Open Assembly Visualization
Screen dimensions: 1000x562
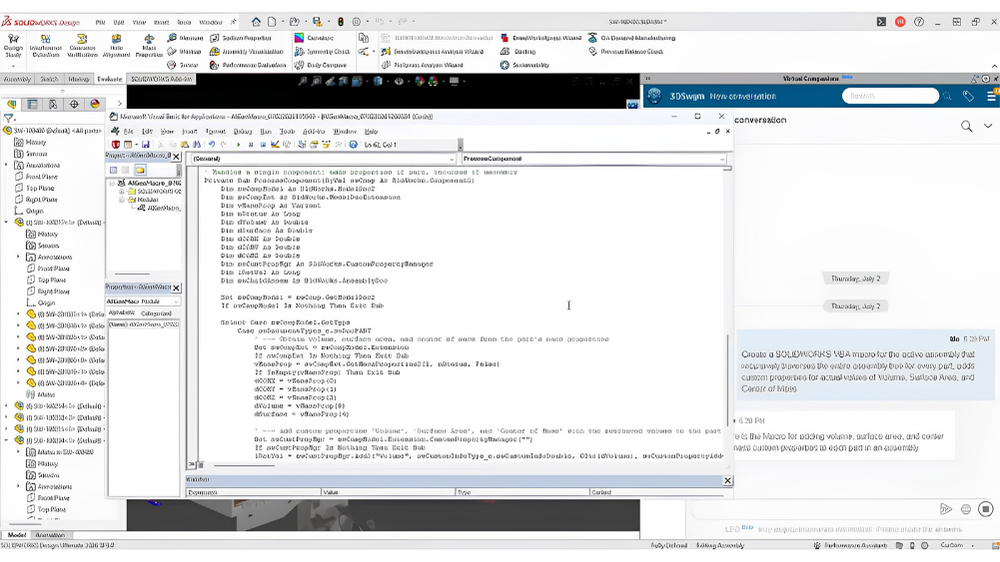pos(247,52)
